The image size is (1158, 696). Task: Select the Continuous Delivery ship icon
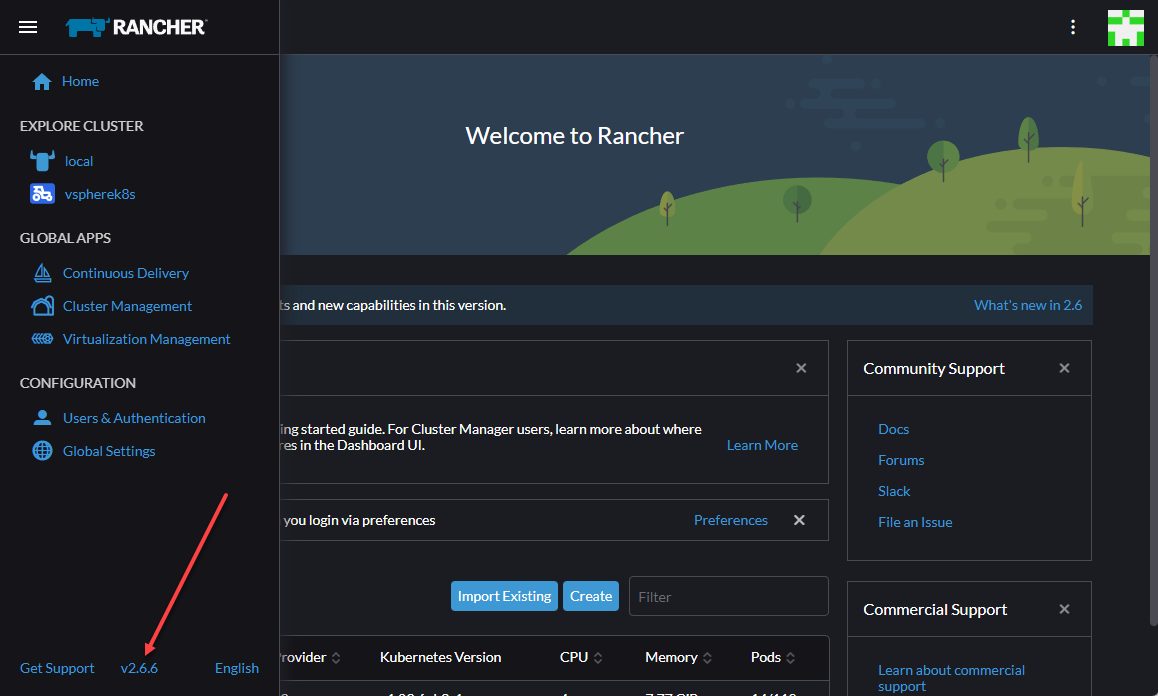(x=41, y=272)
